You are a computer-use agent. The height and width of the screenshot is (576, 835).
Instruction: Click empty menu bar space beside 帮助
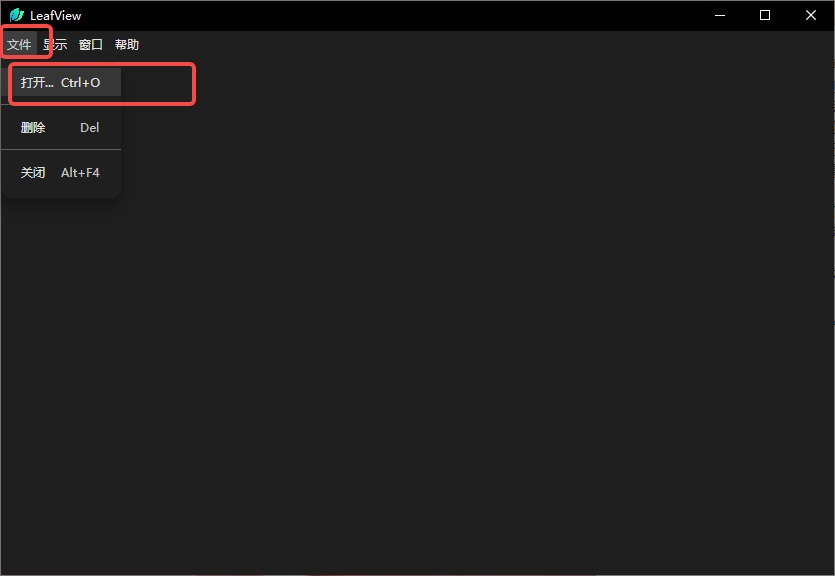479,45
